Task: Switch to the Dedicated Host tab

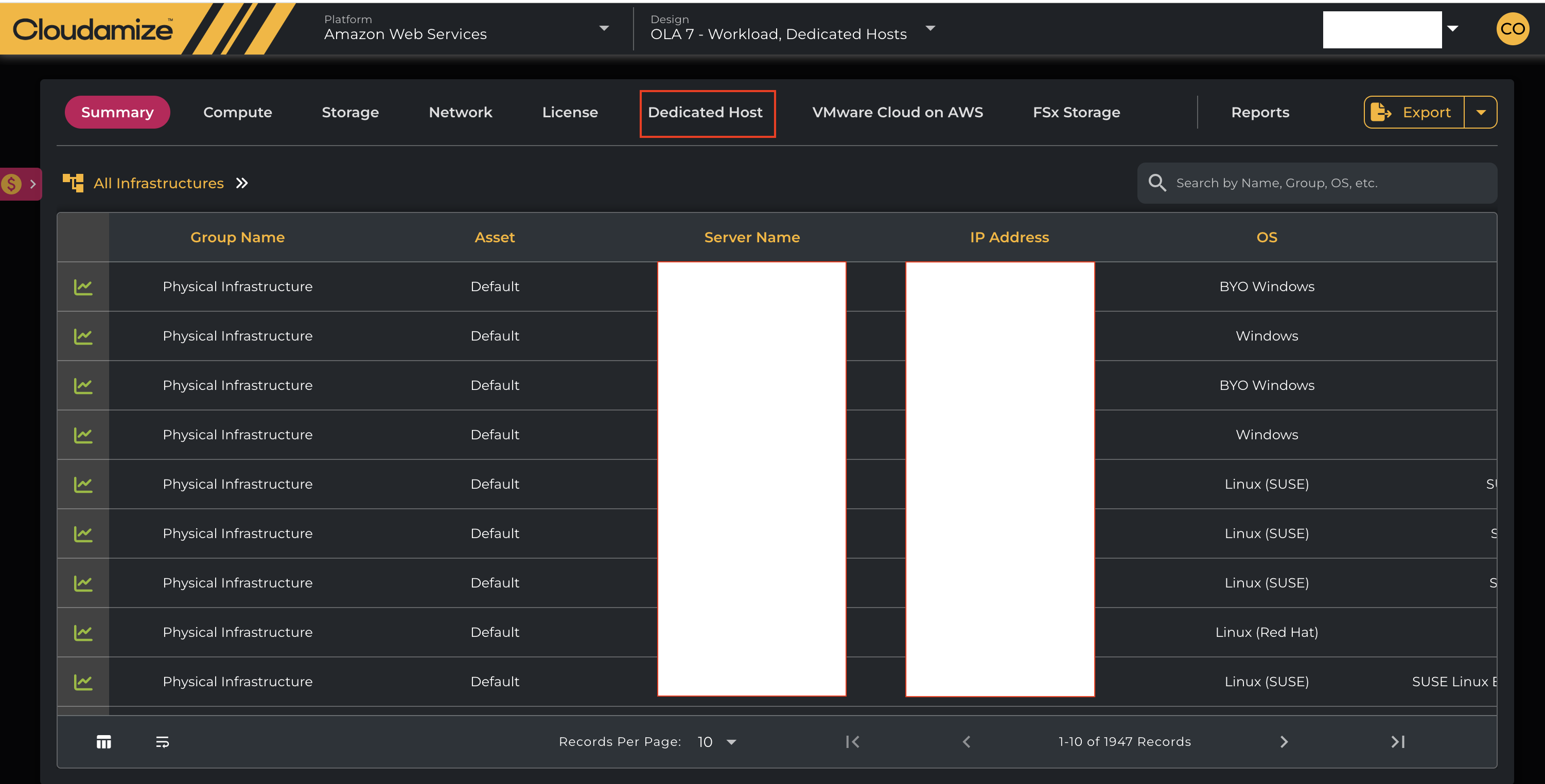Action: tap(705, 112)
